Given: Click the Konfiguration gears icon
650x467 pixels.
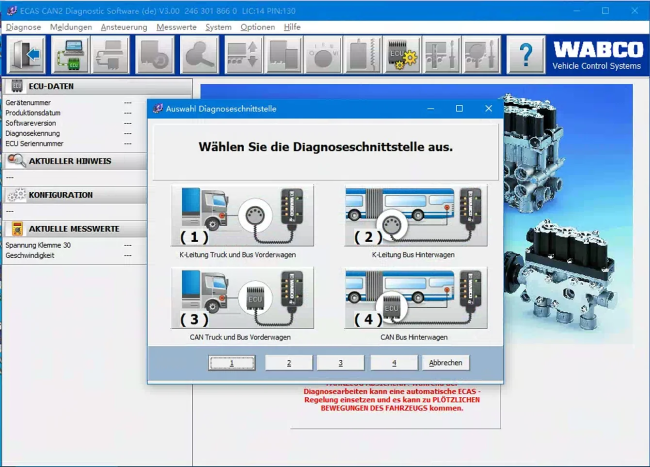Looking at the screenshot, I should 16,195.
